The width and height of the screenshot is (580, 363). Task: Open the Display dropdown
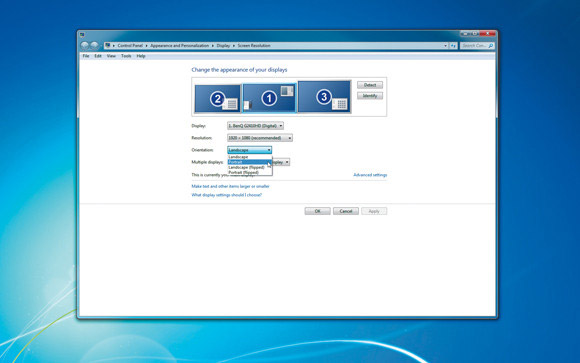pos(255,126)
